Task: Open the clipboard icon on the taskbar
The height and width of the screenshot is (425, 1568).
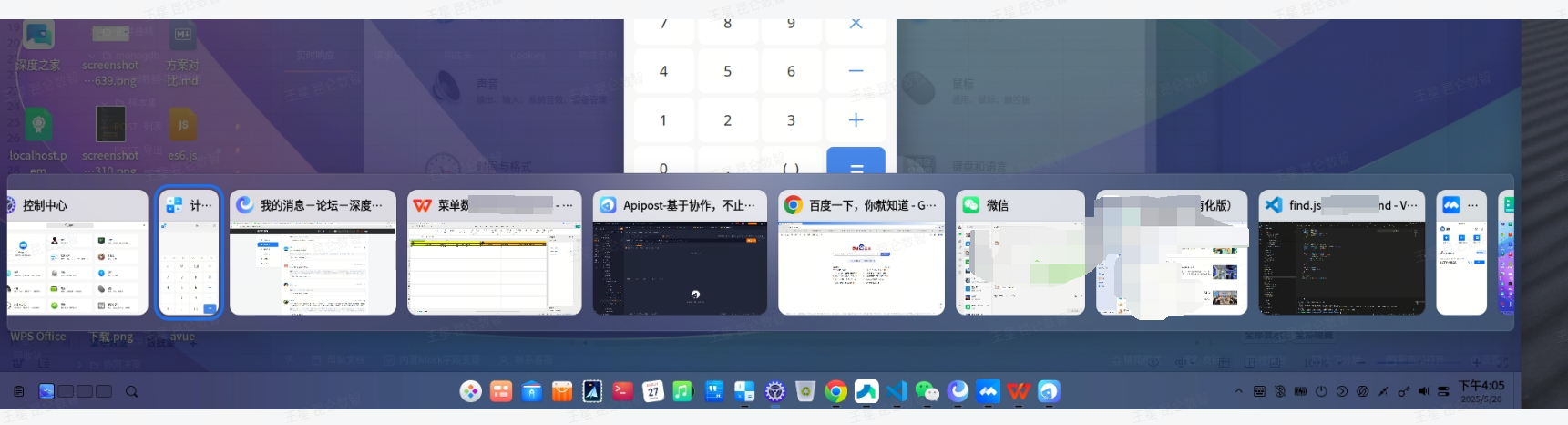Action: 18,391
